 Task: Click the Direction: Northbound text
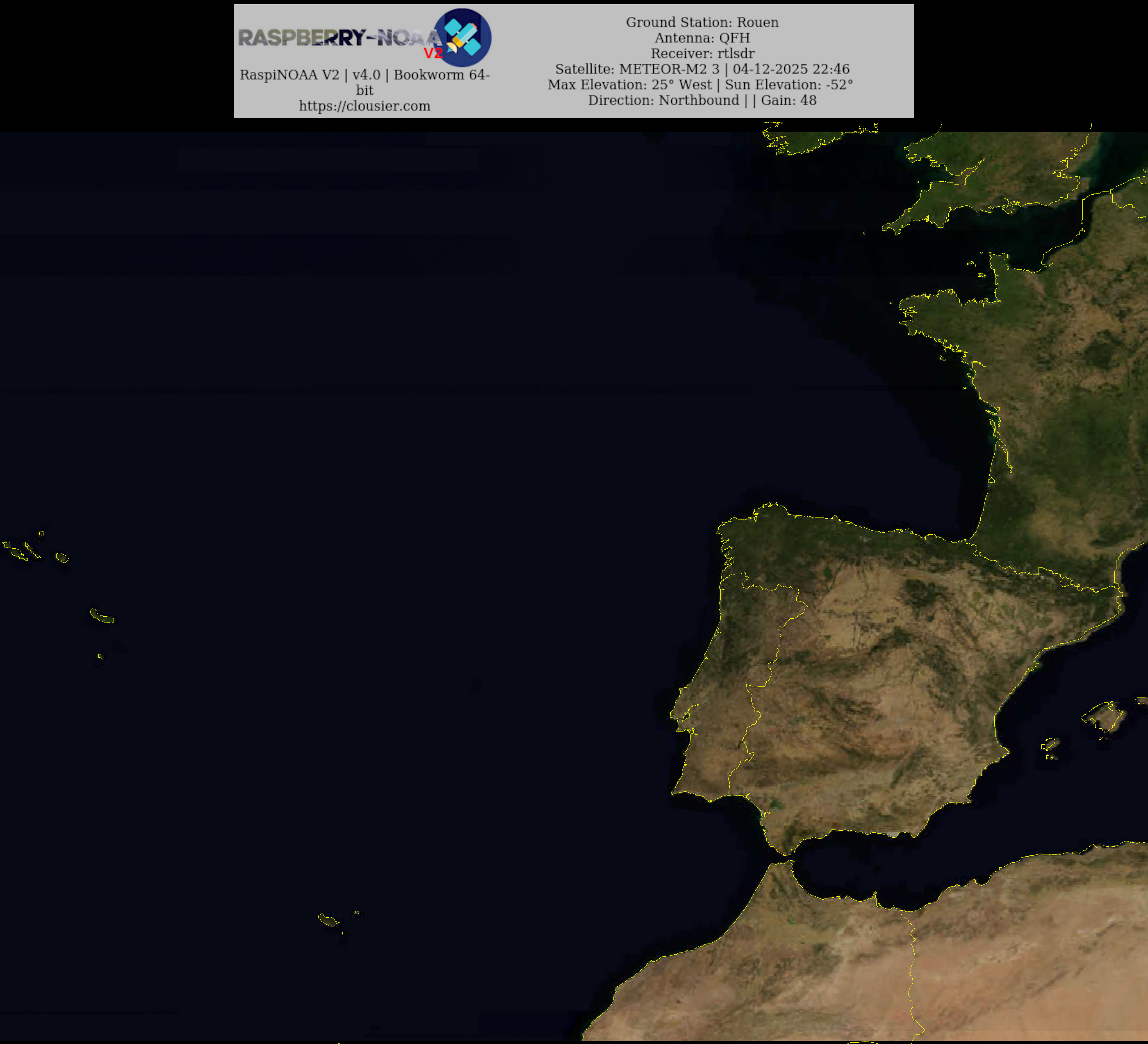[x=663, y=100]
